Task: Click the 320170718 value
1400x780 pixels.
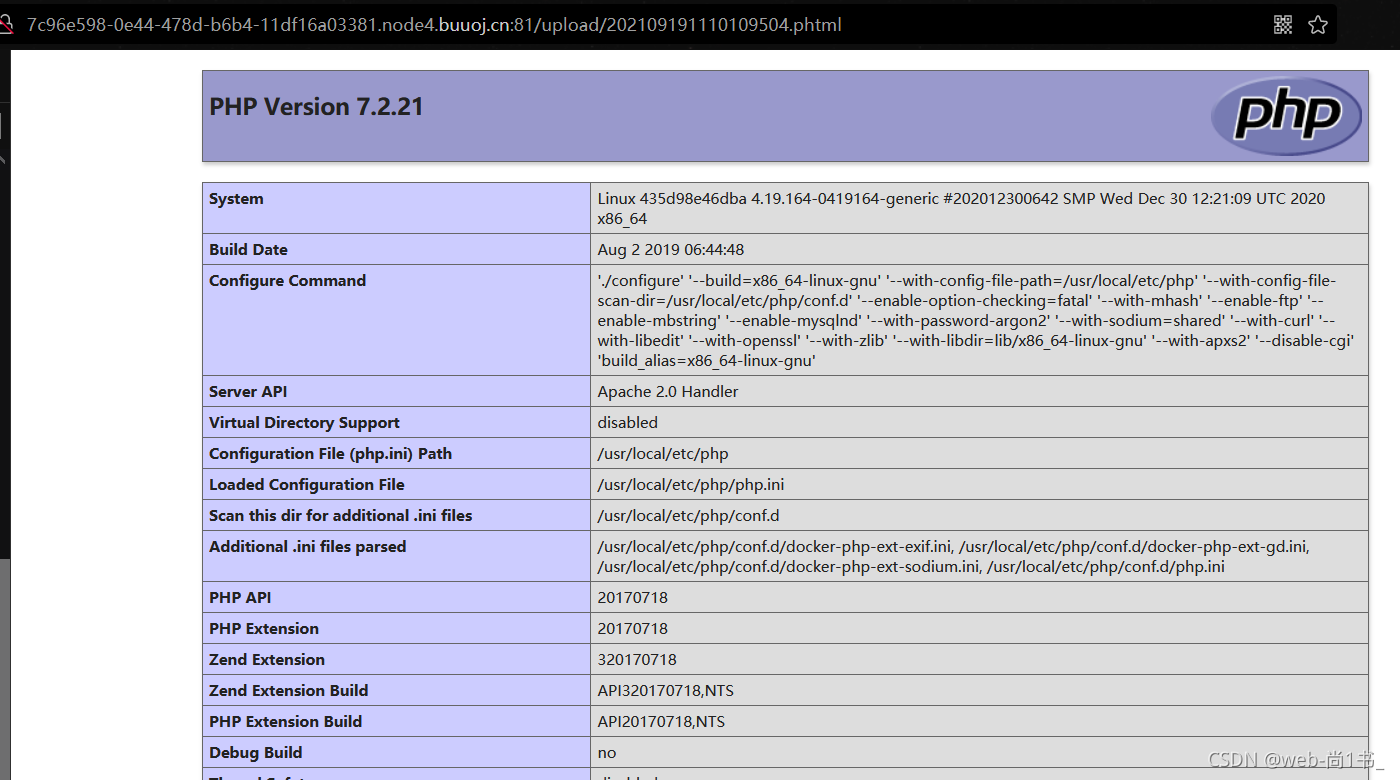Action: (637, 660)
